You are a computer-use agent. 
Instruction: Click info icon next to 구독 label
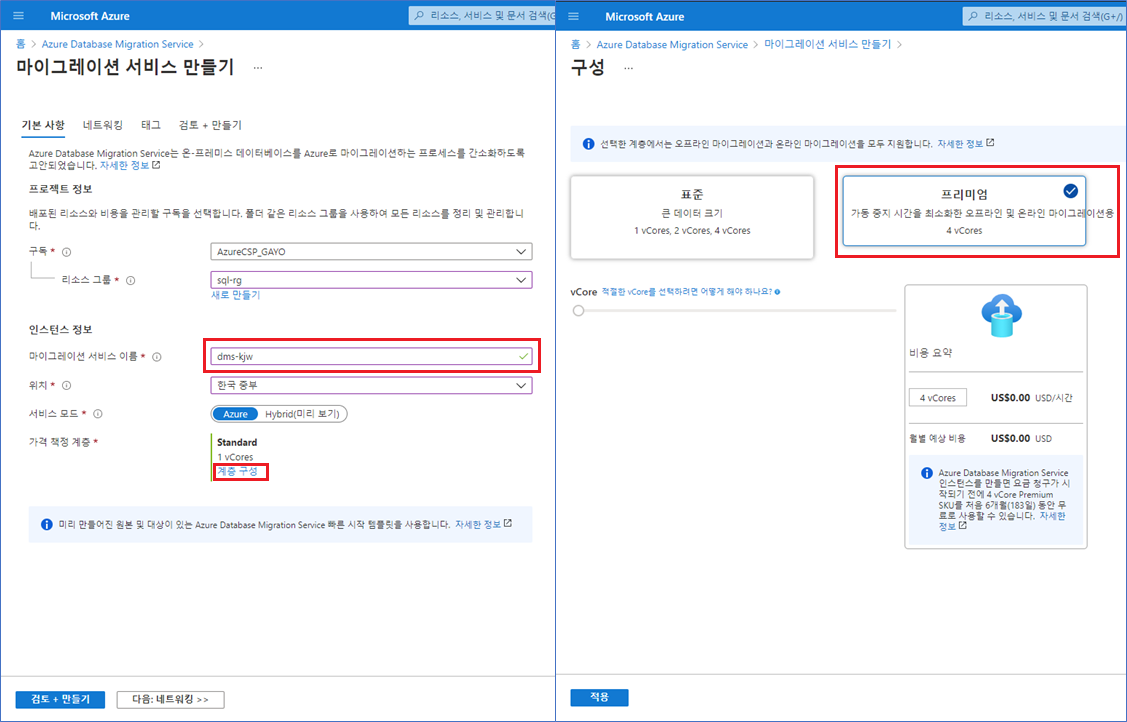tap(67, 252)
